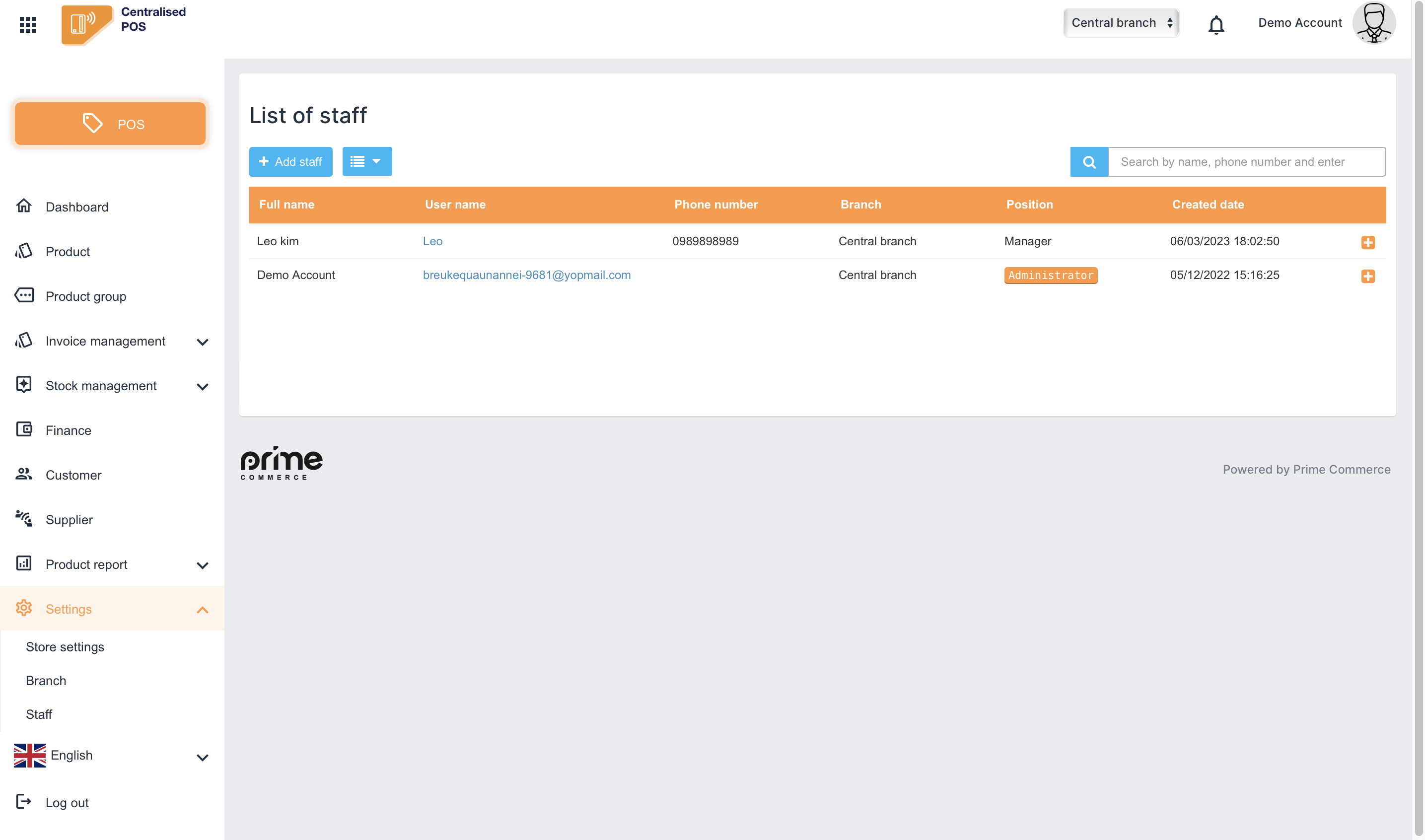This screenshot has height=840, width=1425.
Task: Click the Settings gear icon
Action: (23, 609)
